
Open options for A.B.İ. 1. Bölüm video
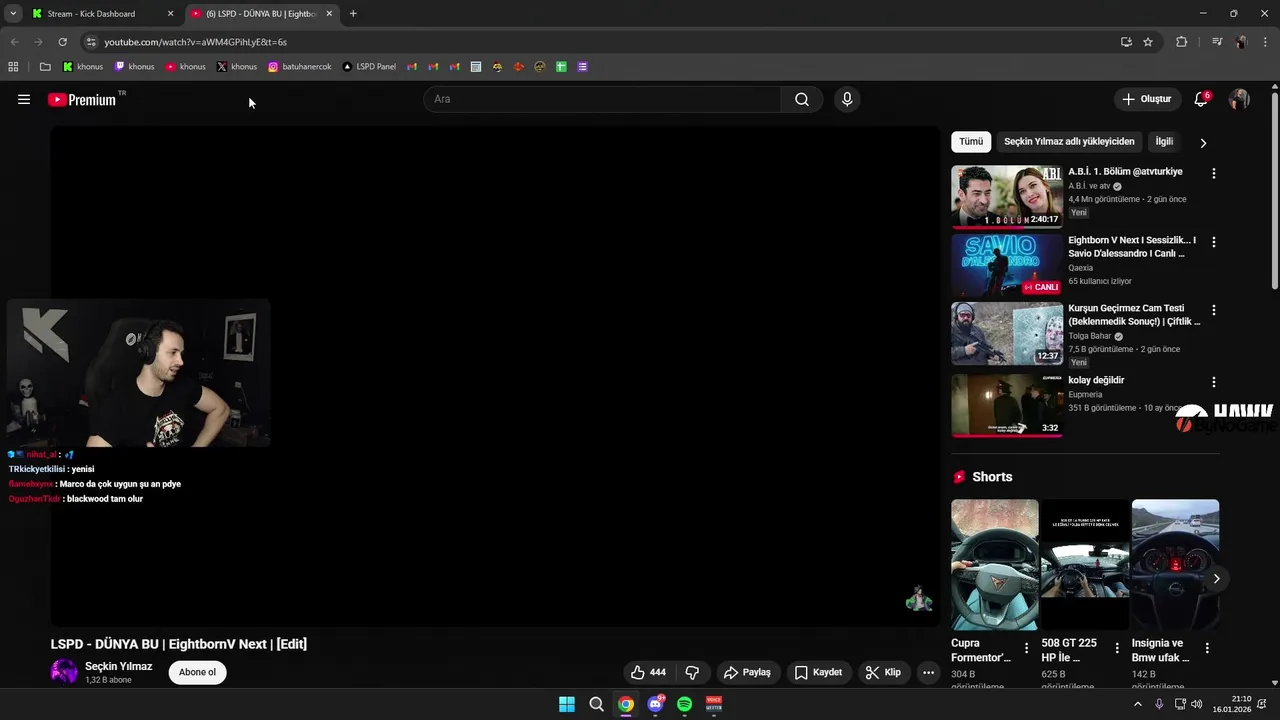pyautogui.click(x=1214, y=173)
